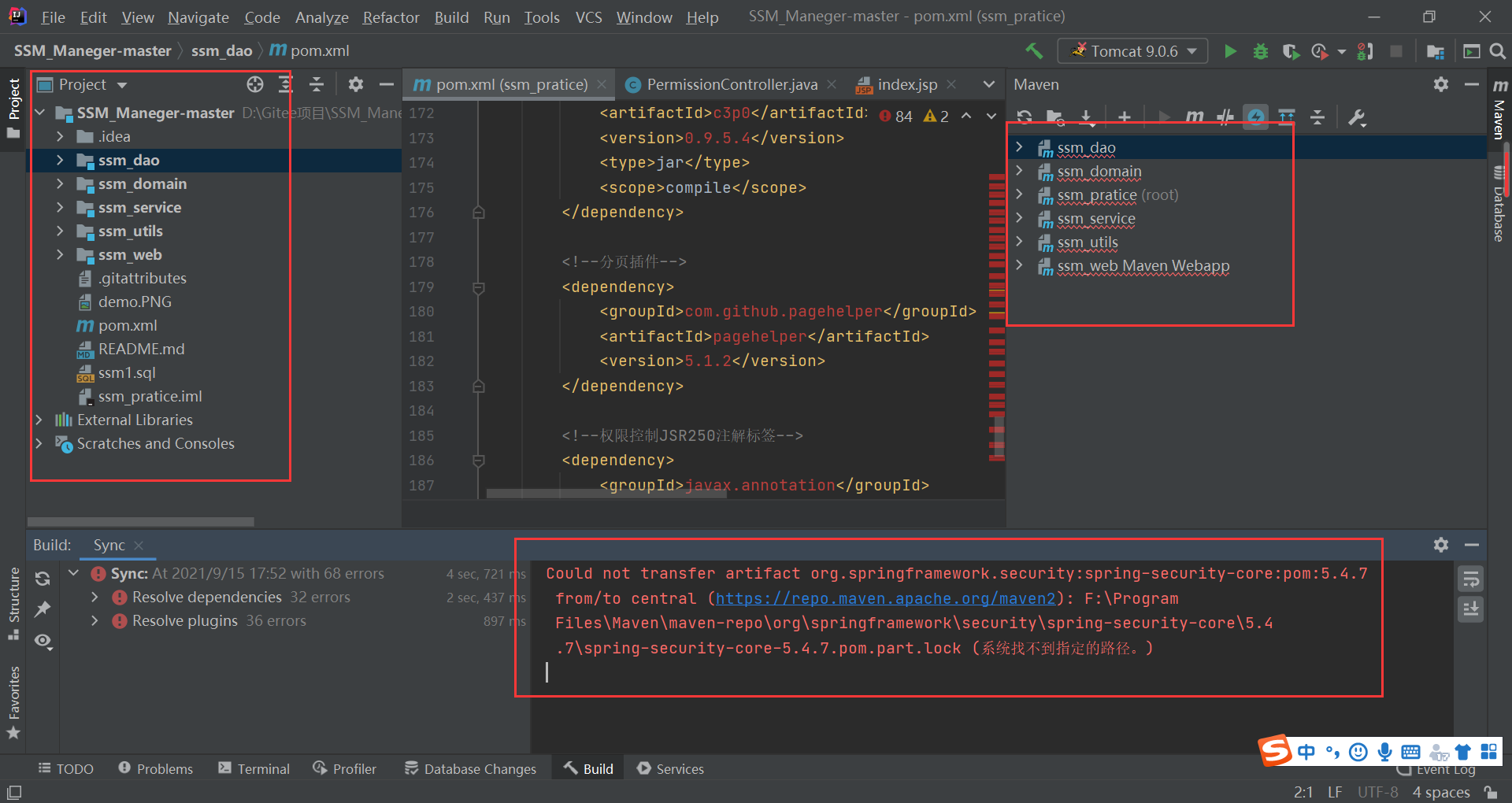Toggle soft-wrap in Build output
Screen dimensions: 1512x803
click(x=1470, y=579)
